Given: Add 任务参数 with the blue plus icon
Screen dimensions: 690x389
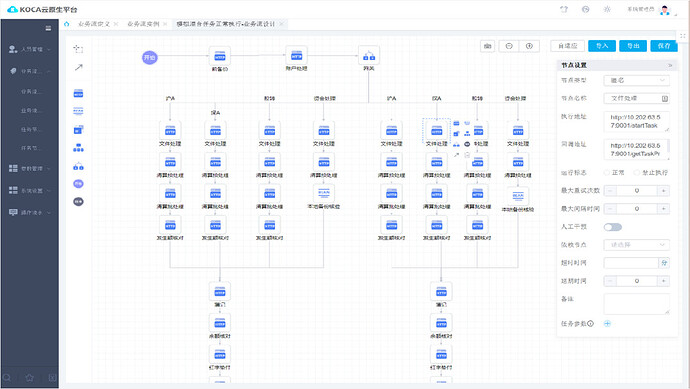Looking at the screenshot, I should [607, 323].
